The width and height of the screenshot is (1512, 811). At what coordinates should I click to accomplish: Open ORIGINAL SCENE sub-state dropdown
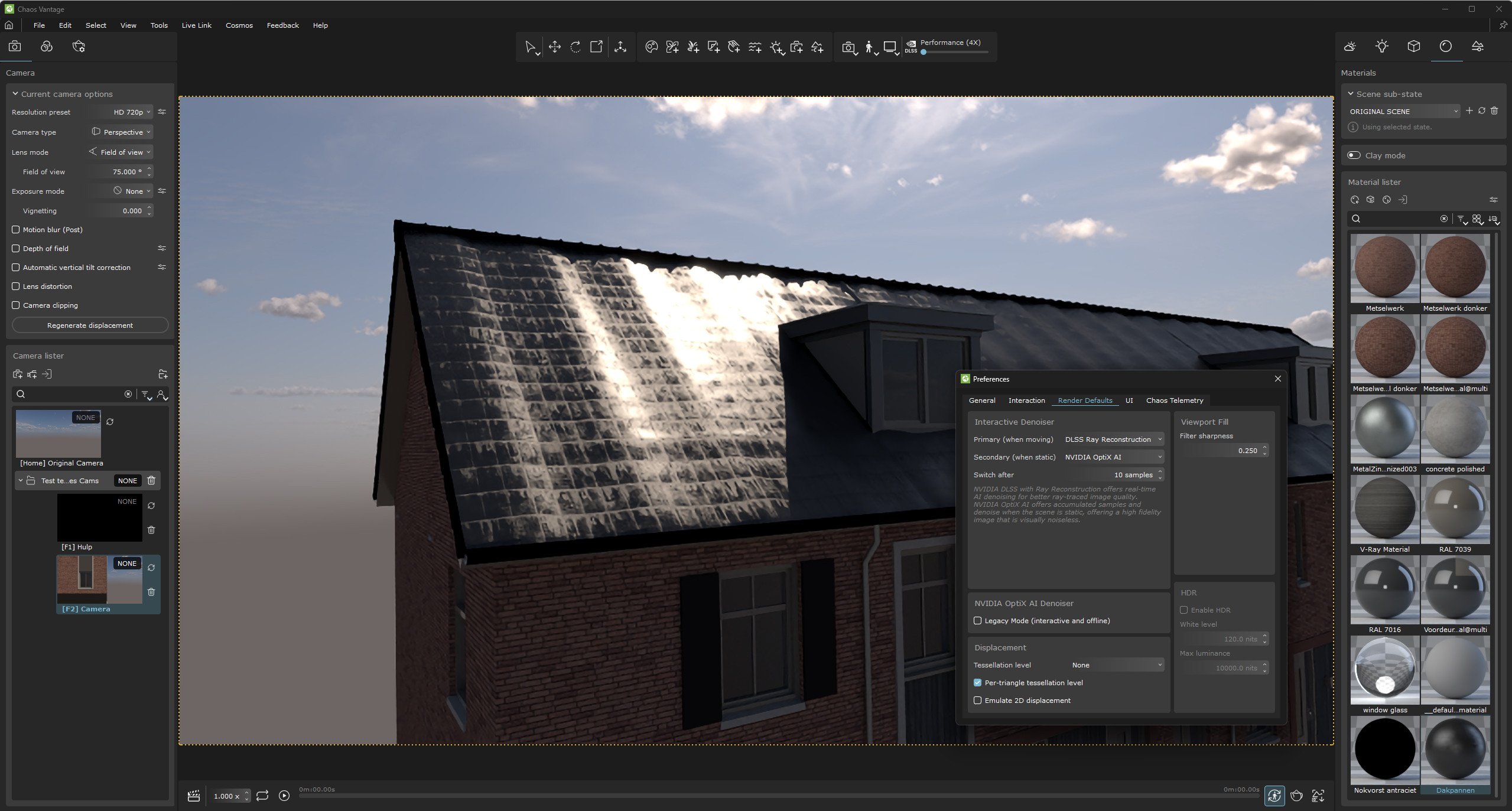pyautogui.click(x=1403, y=112)
